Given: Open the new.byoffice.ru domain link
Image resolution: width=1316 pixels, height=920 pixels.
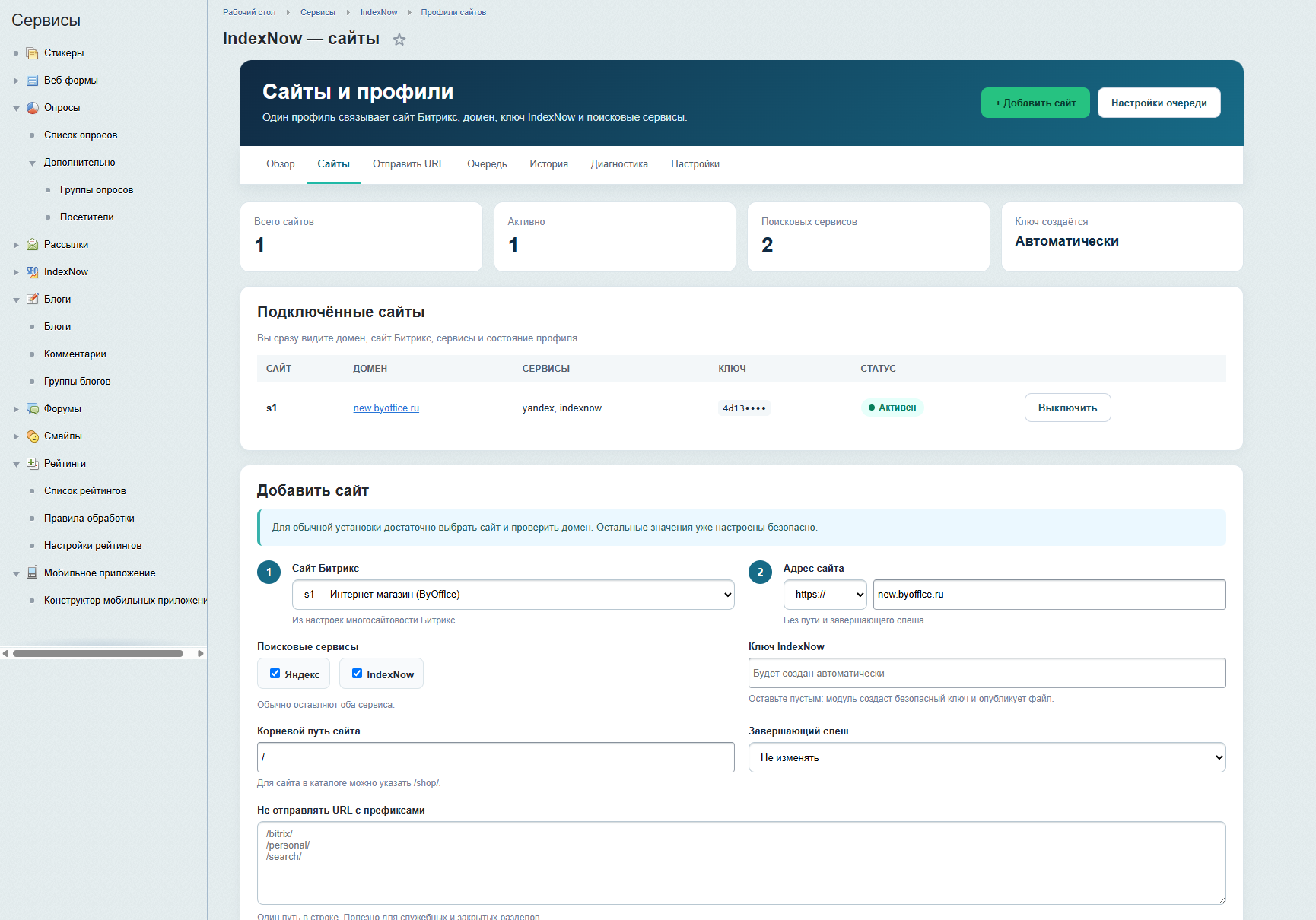Looking at the screenshot, I should [386, 408].
